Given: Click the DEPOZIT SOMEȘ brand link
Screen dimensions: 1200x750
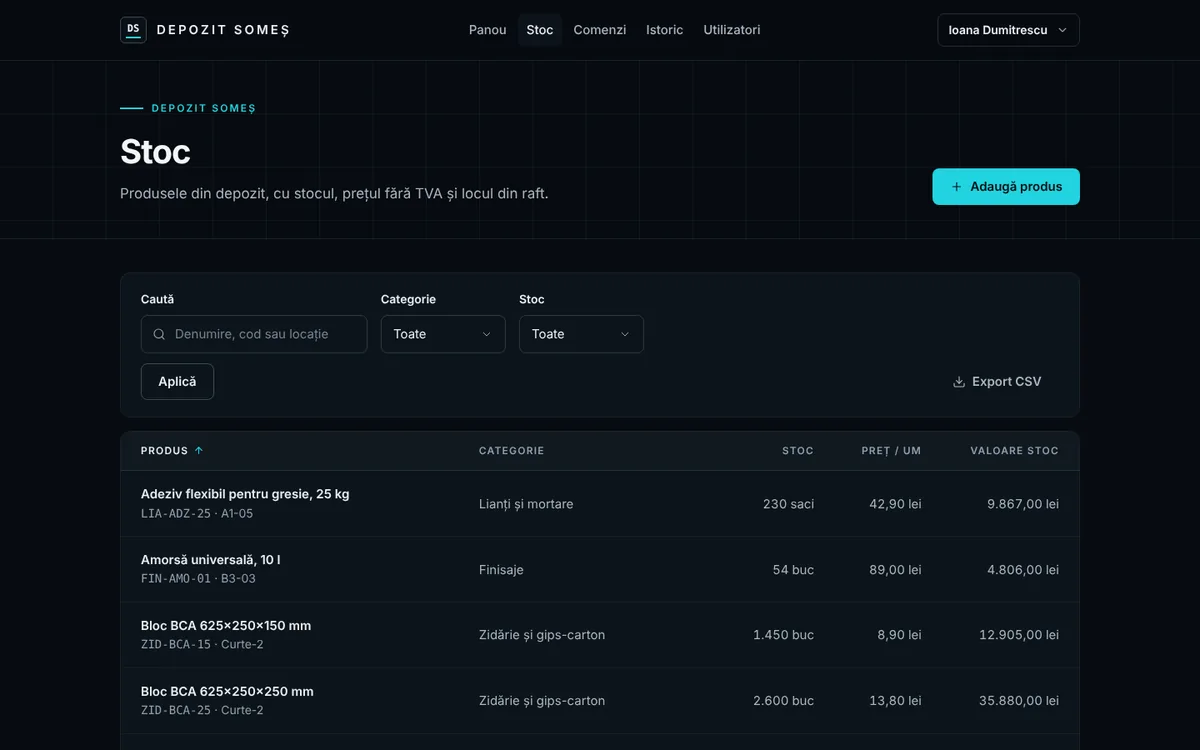Looking at the screenshot, I should 205,30.
